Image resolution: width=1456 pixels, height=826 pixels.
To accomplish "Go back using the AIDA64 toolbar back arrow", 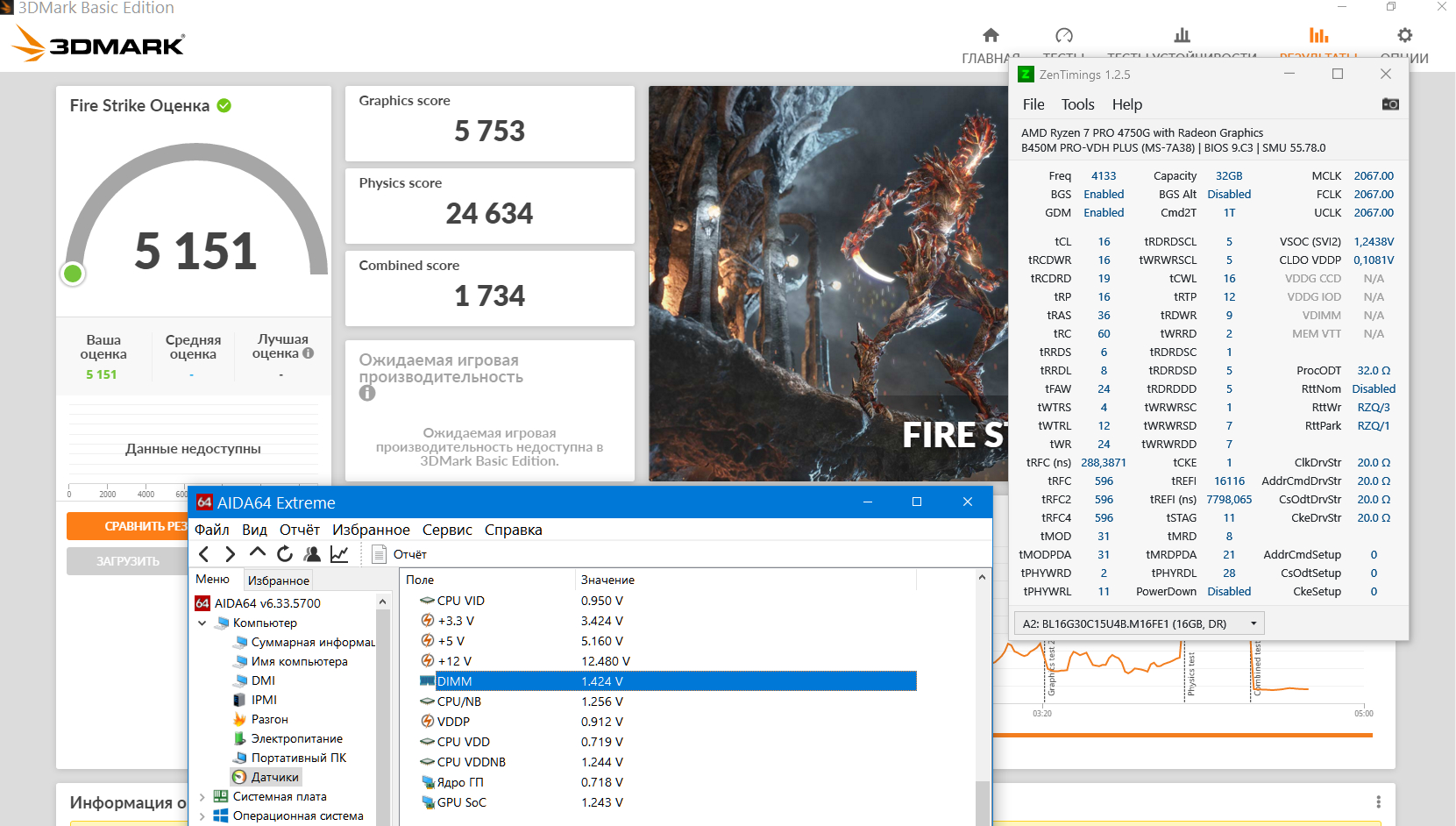I will pos(204,554).
